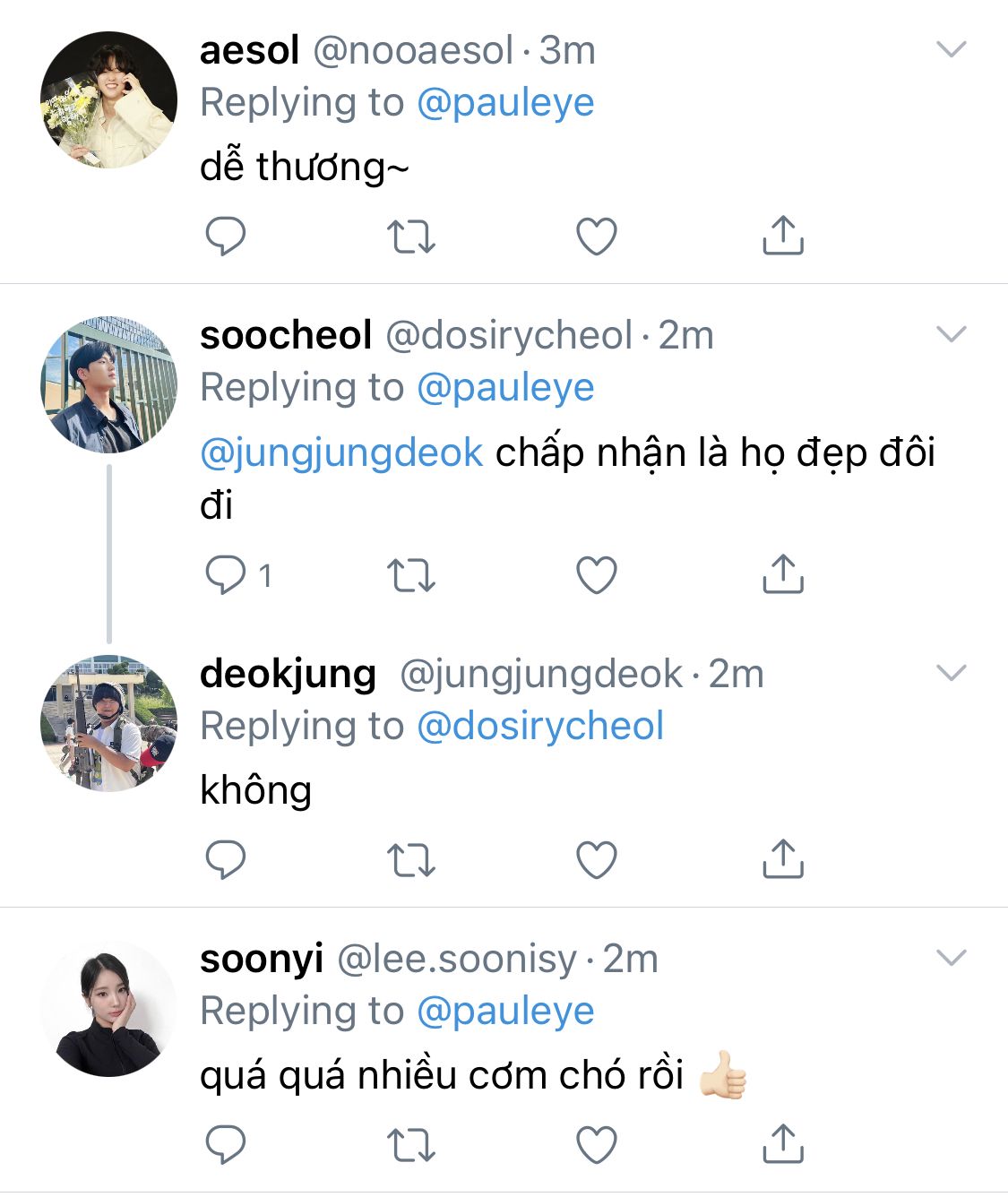Viewport: 1008px width, 1197px height.
Task: Retweet soocheol's tweet
Action: (x=411, y=575)
